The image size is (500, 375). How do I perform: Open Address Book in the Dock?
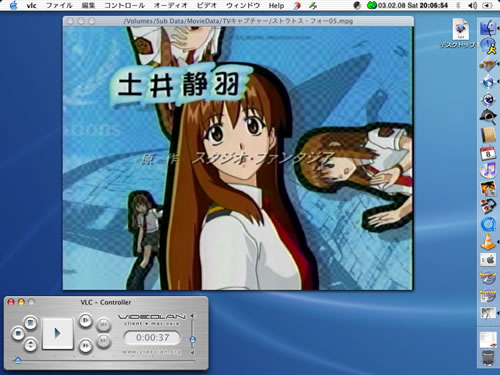488,135
